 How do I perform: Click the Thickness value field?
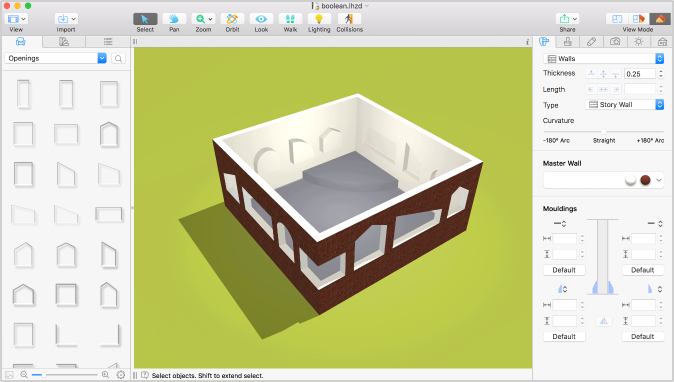640,74
